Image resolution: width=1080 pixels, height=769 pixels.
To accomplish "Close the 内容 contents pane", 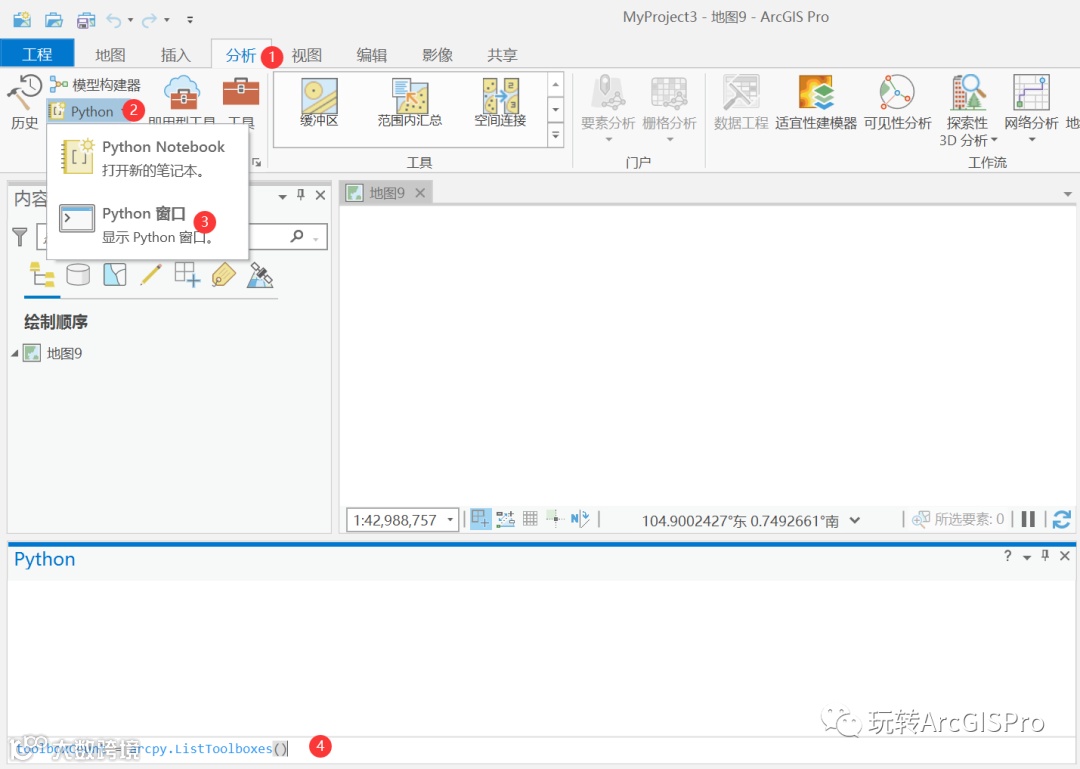I will click(x=320, y=195).
